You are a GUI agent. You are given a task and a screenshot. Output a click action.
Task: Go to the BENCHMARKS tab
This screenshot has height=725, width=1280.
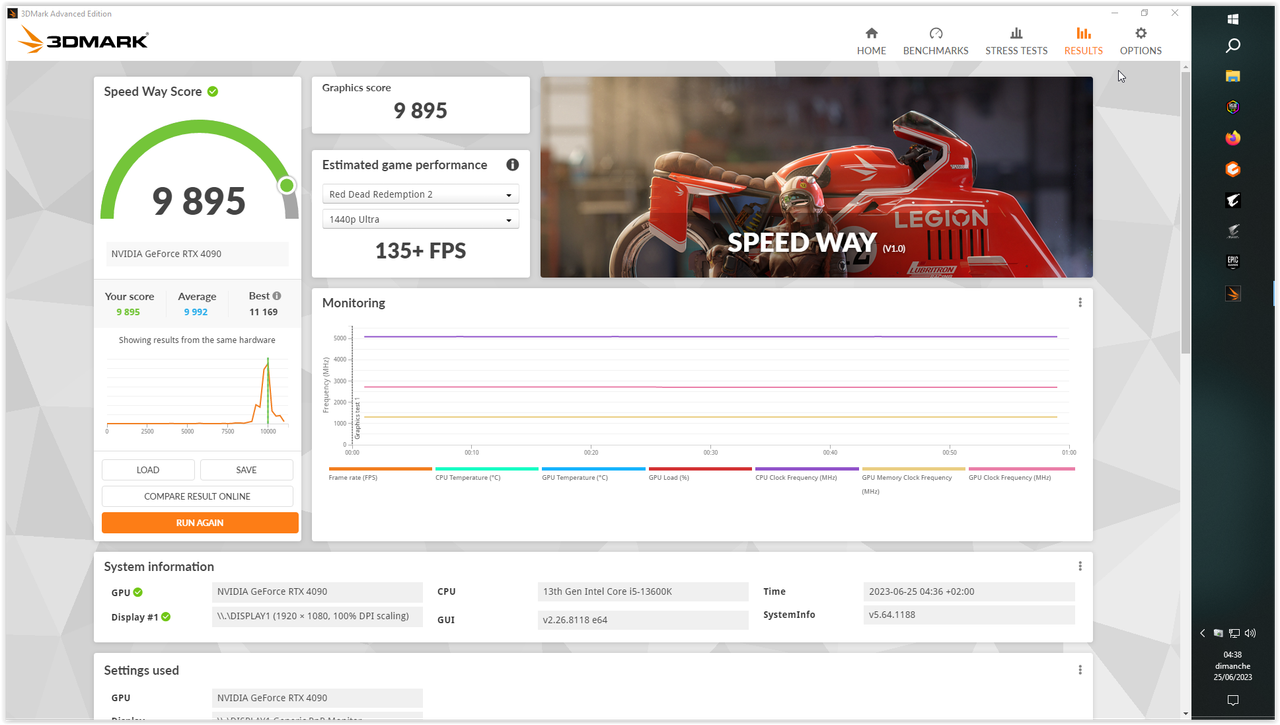pos(935,41)
